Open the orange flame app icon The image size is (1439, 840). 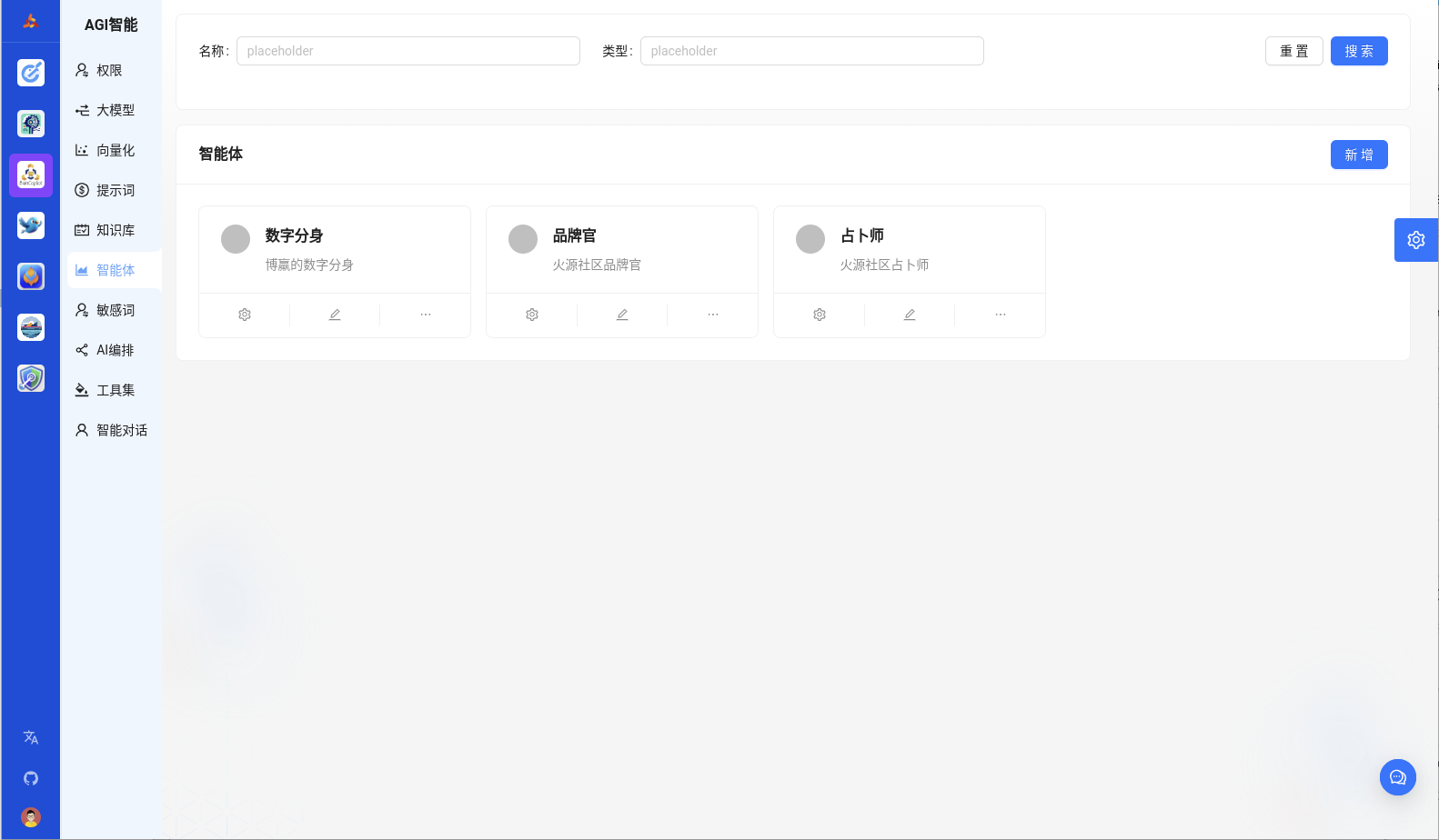(31, 275)
